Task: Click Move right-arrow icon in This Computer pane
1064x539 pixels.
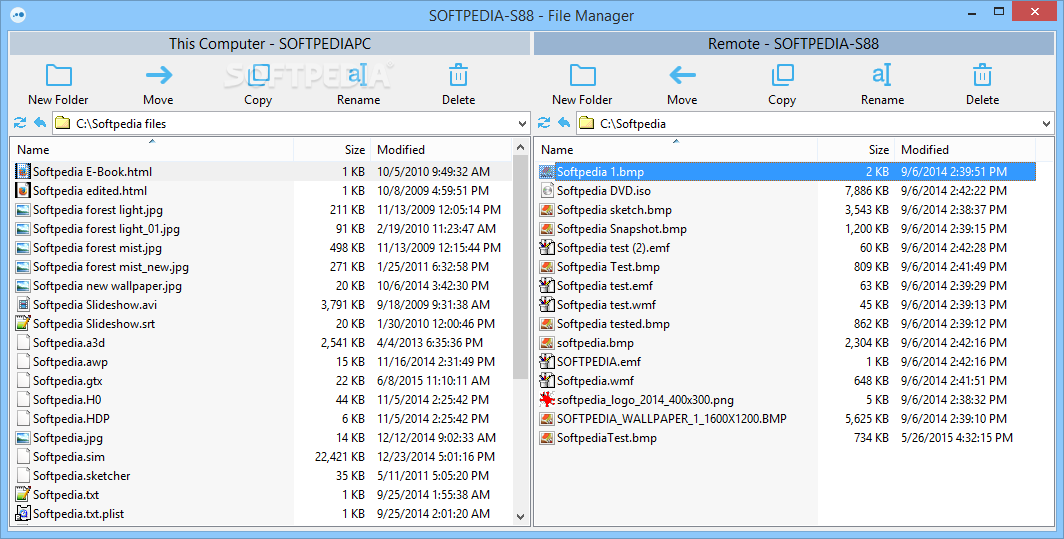Action: [x=159, y=75]
